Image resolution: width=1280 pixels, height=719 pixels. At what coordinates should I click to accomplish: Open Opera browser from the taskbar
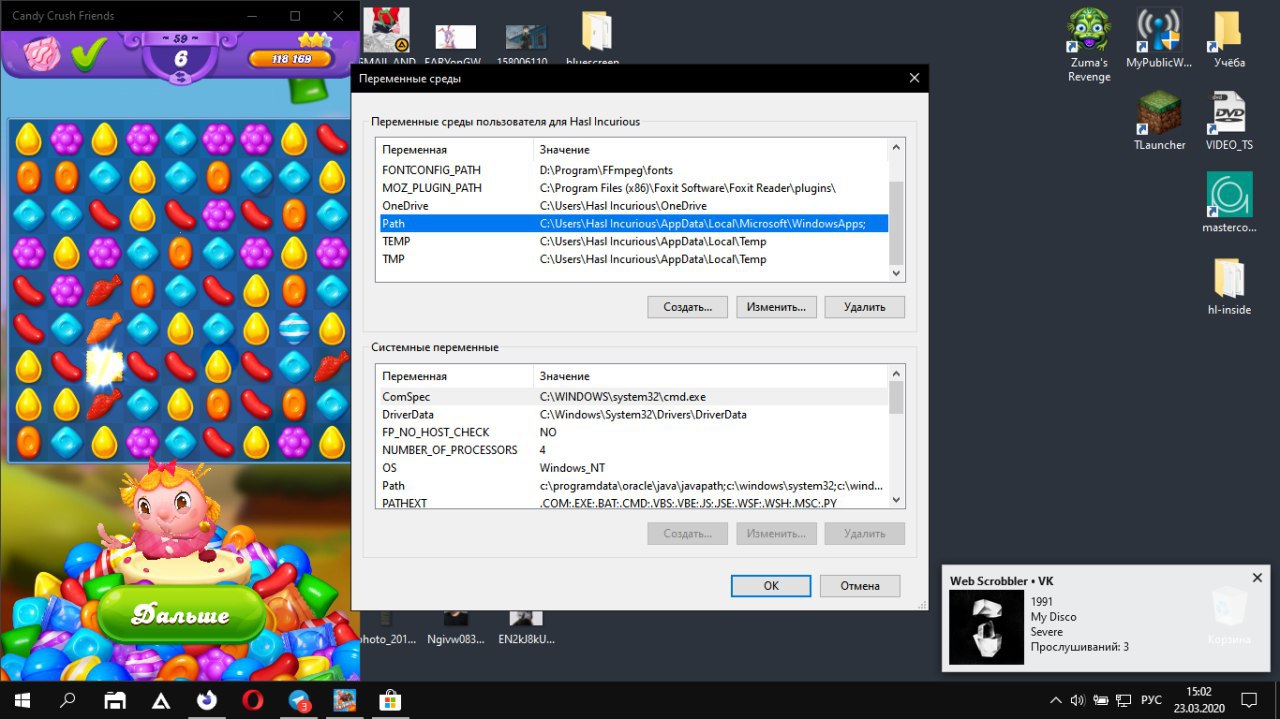point(252,699)
